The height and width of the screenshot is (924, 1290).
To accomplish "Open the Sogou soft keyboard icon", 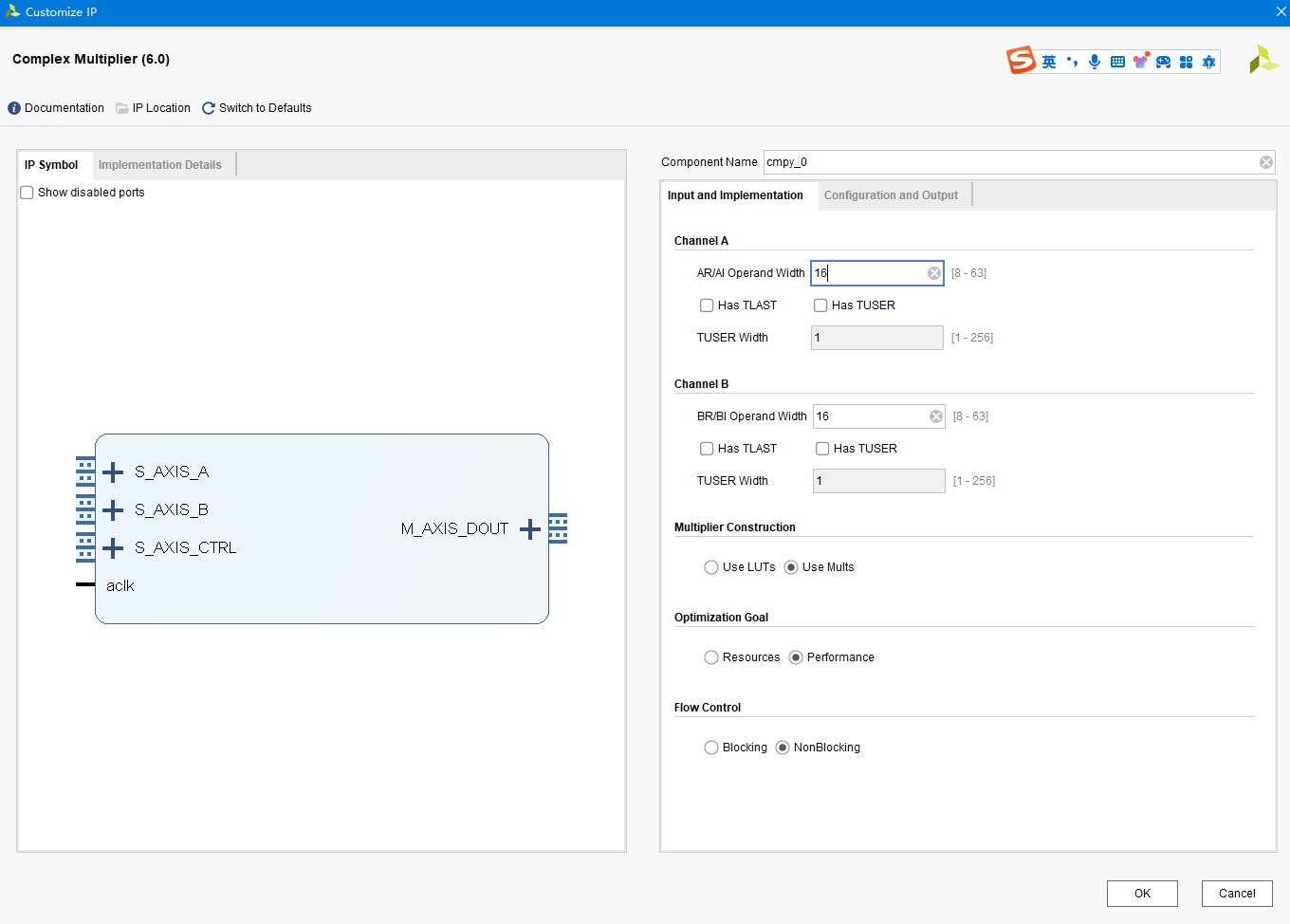I will pos(1117,62).
